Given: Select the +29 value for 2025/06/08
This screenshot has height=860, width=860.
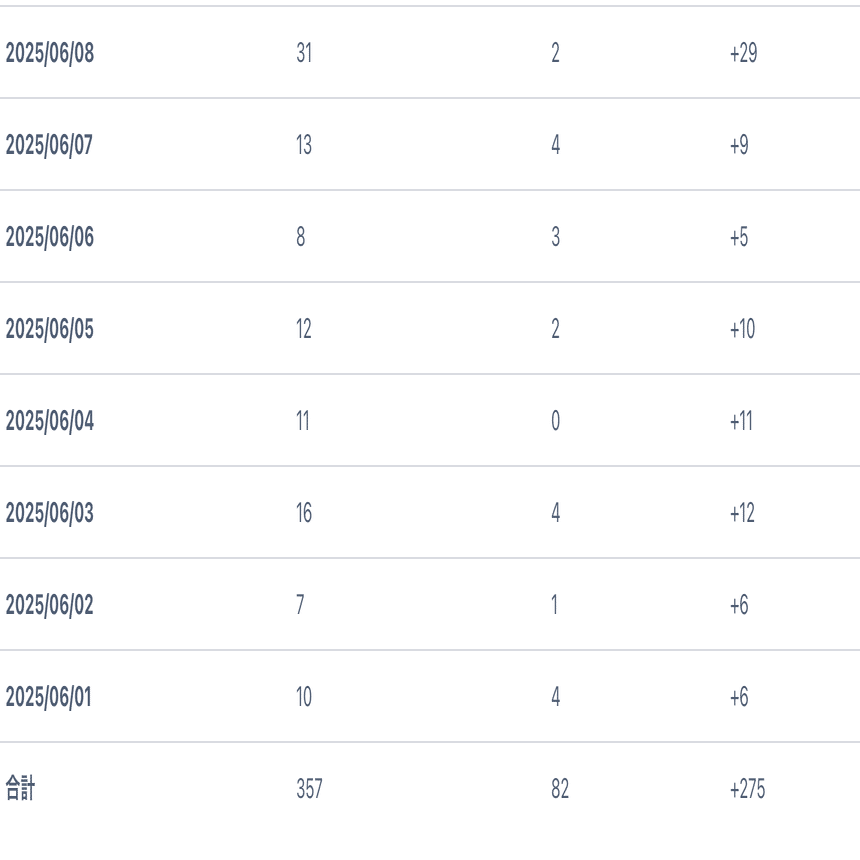Looking at the screenshot, I should click(x=743, y=53).
